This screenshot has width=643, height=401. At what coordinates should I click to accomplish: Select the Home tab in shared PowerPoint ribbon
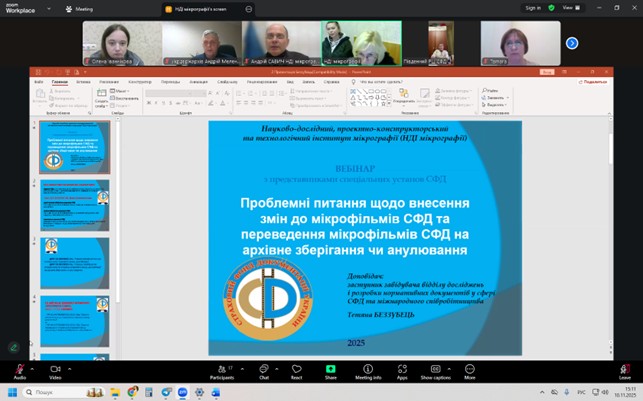[x=60, y=82]
